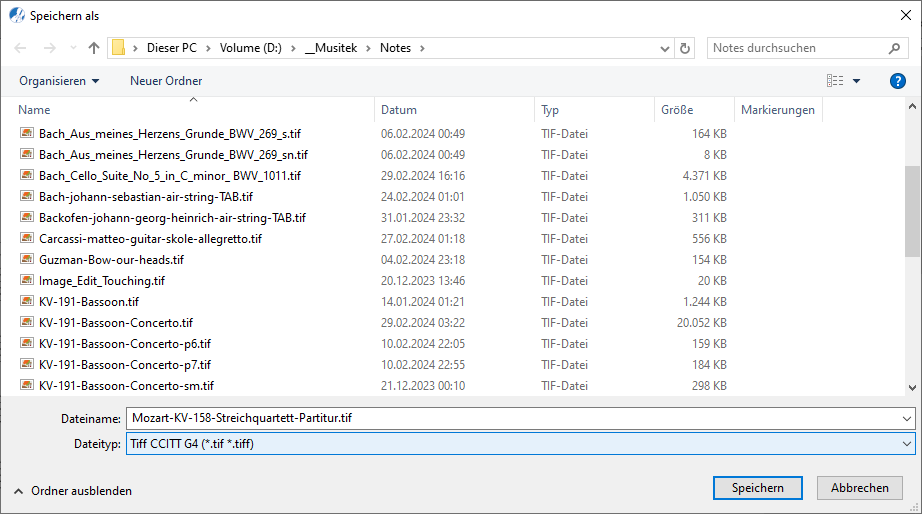Click the search magnifier icon
The image size is (922, 514).
894,48
